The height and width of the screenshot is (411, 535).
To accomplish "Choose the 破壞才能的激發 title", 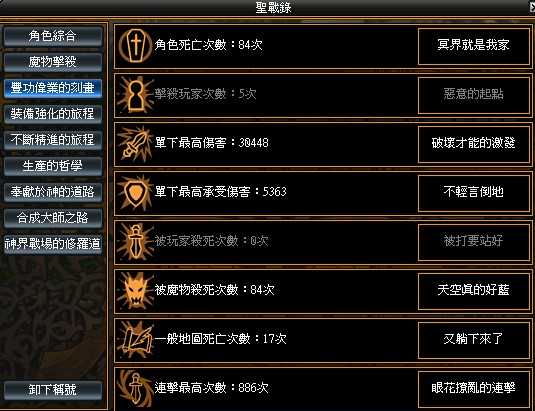I will click(x=474, y=144).
